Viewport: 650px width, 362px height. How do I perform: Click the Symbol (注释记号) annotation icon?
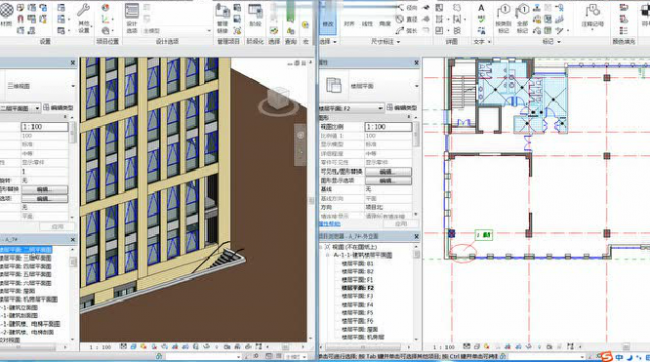point(592,16)
